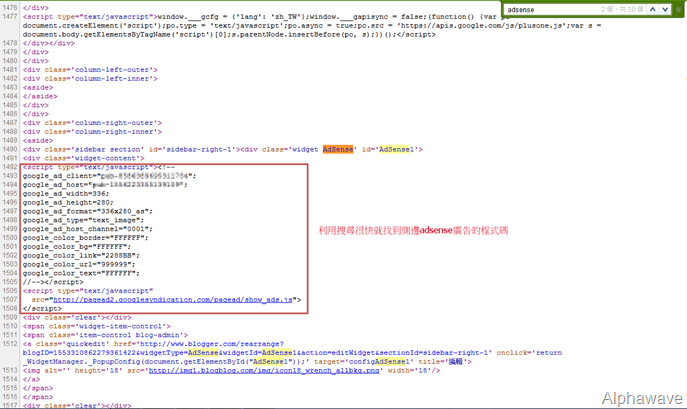Click the find bar match count text
The width and height of the screenshot is (687, 409).
tap(622, 9)
